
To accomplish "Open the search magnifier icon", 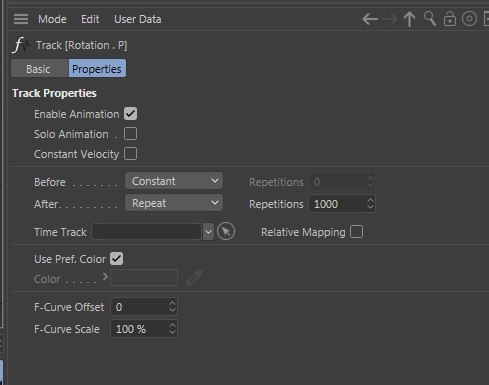I will (430, 19).
